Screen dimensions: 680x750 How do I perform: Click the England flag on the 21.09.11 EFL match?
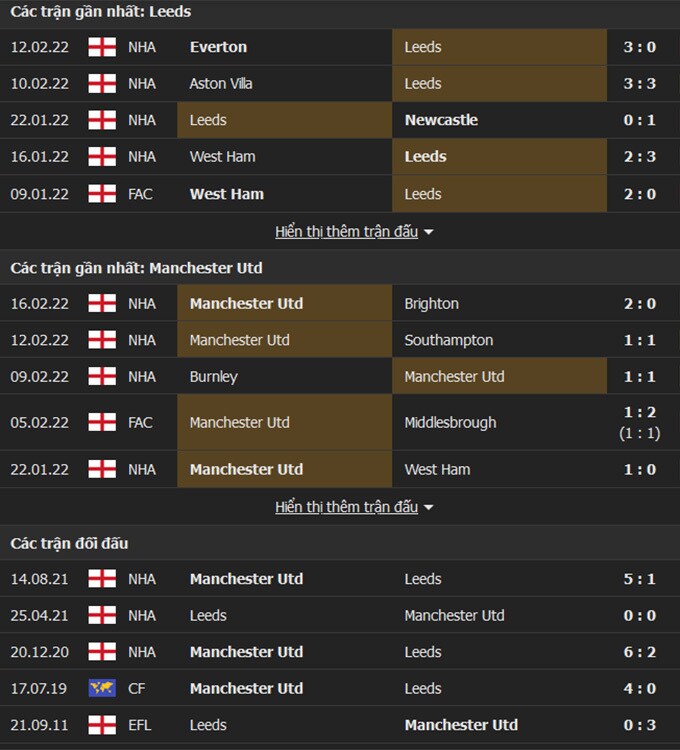102,725
